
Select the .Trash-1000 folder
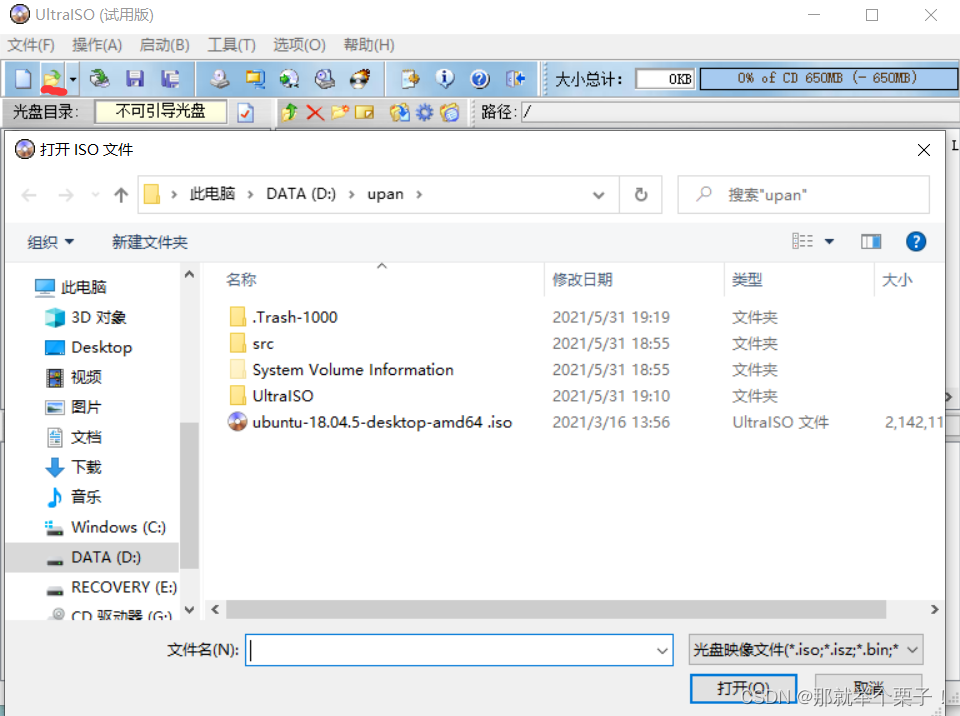[284, 317]
